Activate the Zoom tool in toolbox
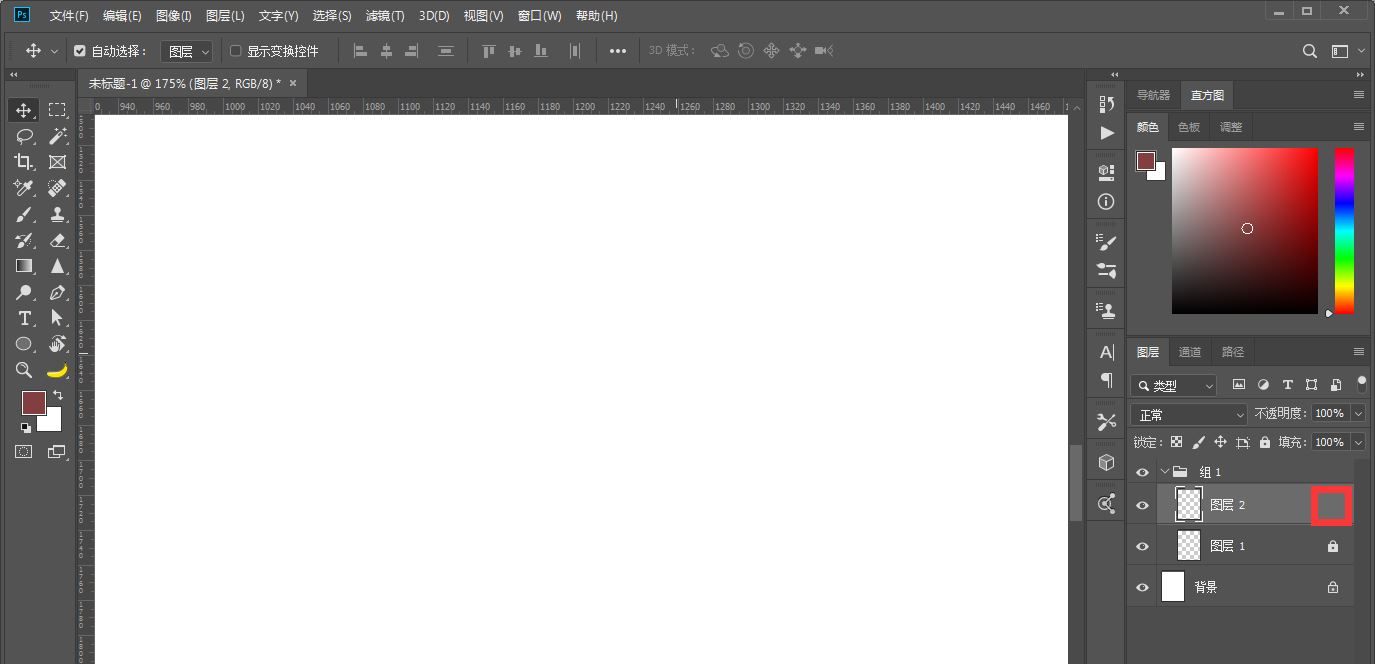Screen dimensions: 1375x664 point(24,370)
